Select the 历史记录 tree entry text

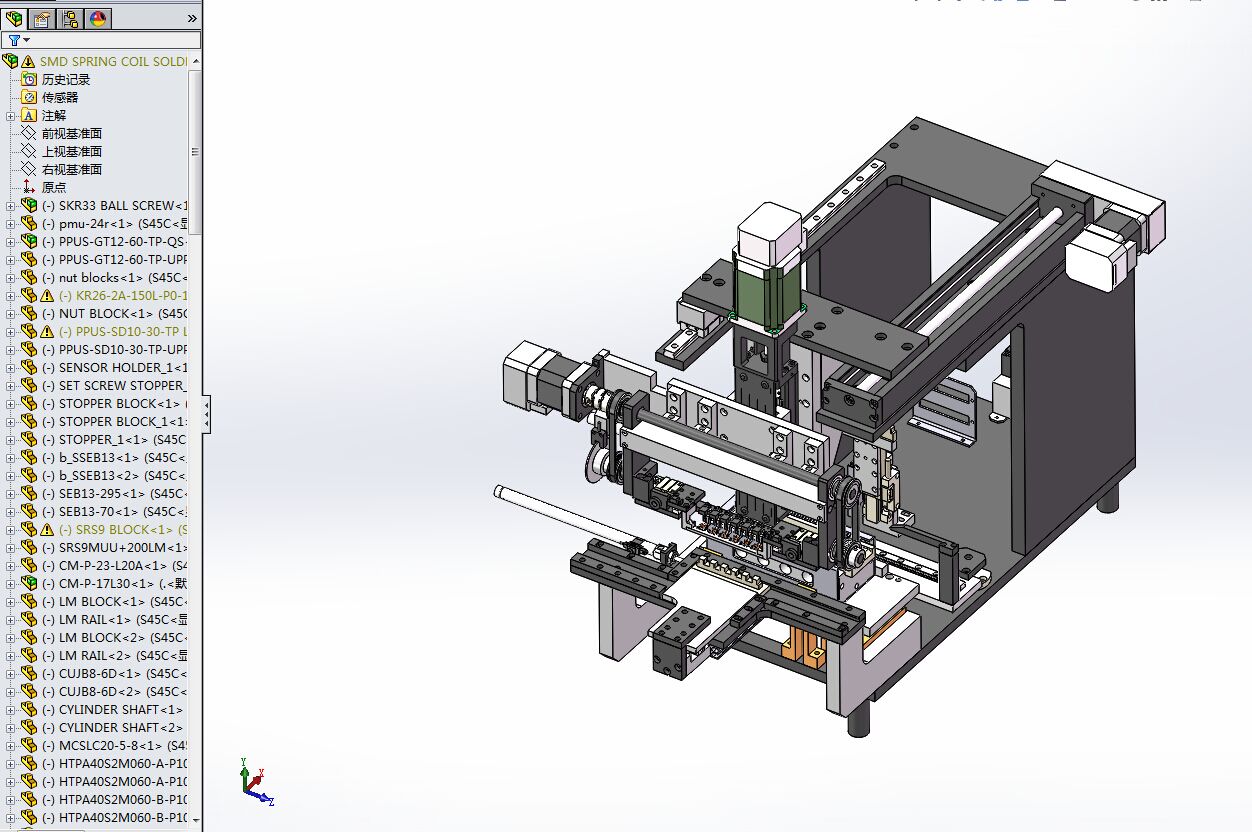tap(66, 79)
